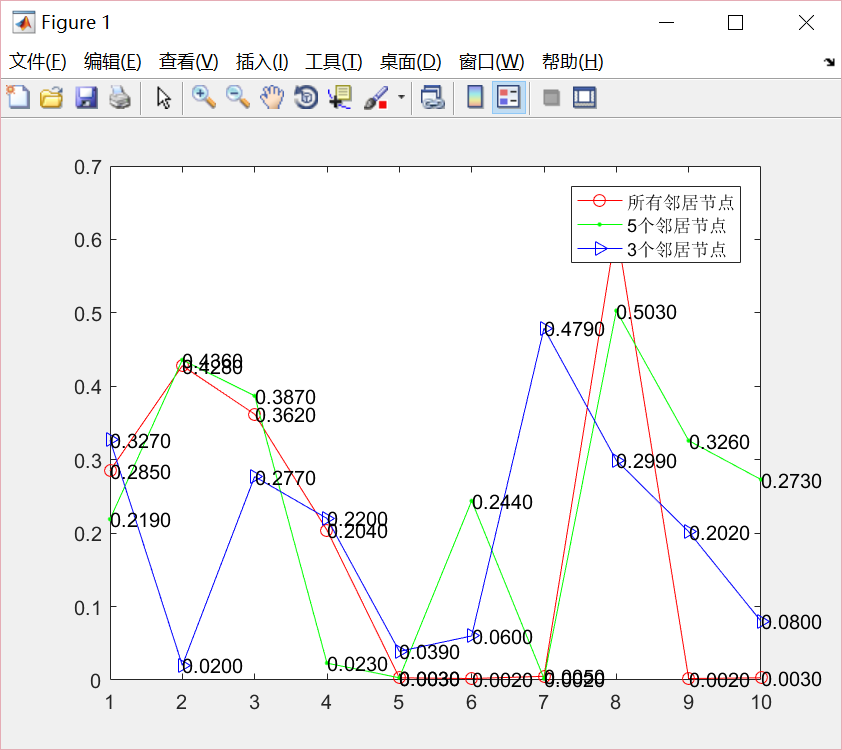Screen dimensions: 842x750
Task: Click the data label 0.2440
Action: pos(502,503)
